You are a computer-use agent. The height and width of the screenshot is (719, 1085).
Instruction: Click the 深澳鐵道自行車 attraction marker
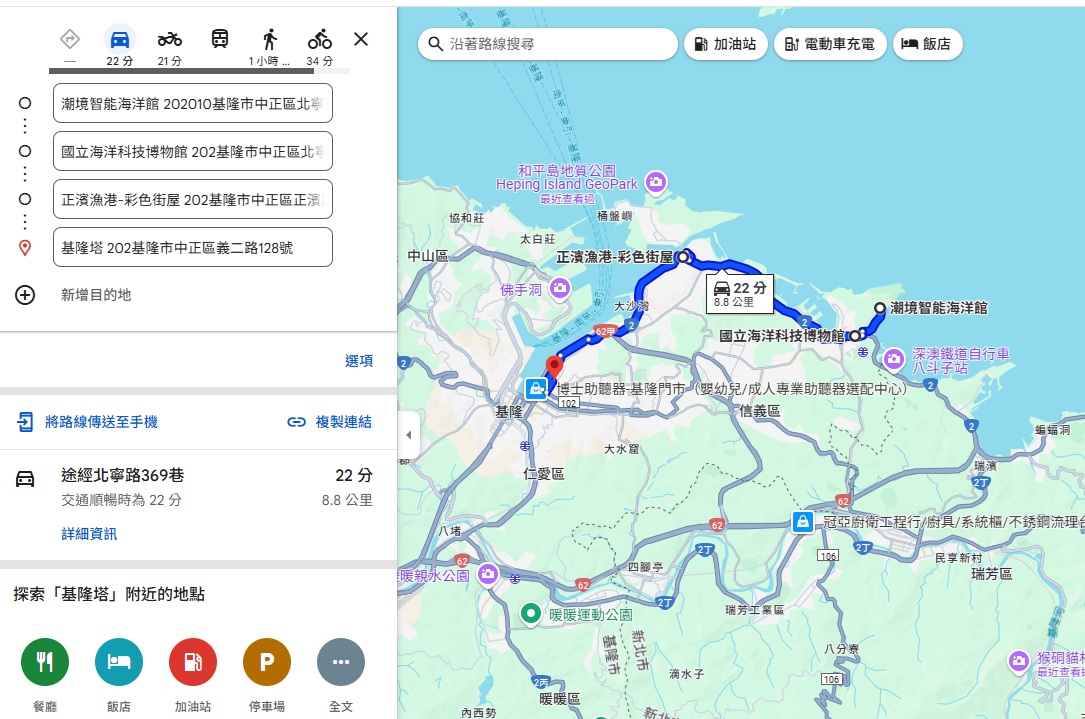point(893,358)
